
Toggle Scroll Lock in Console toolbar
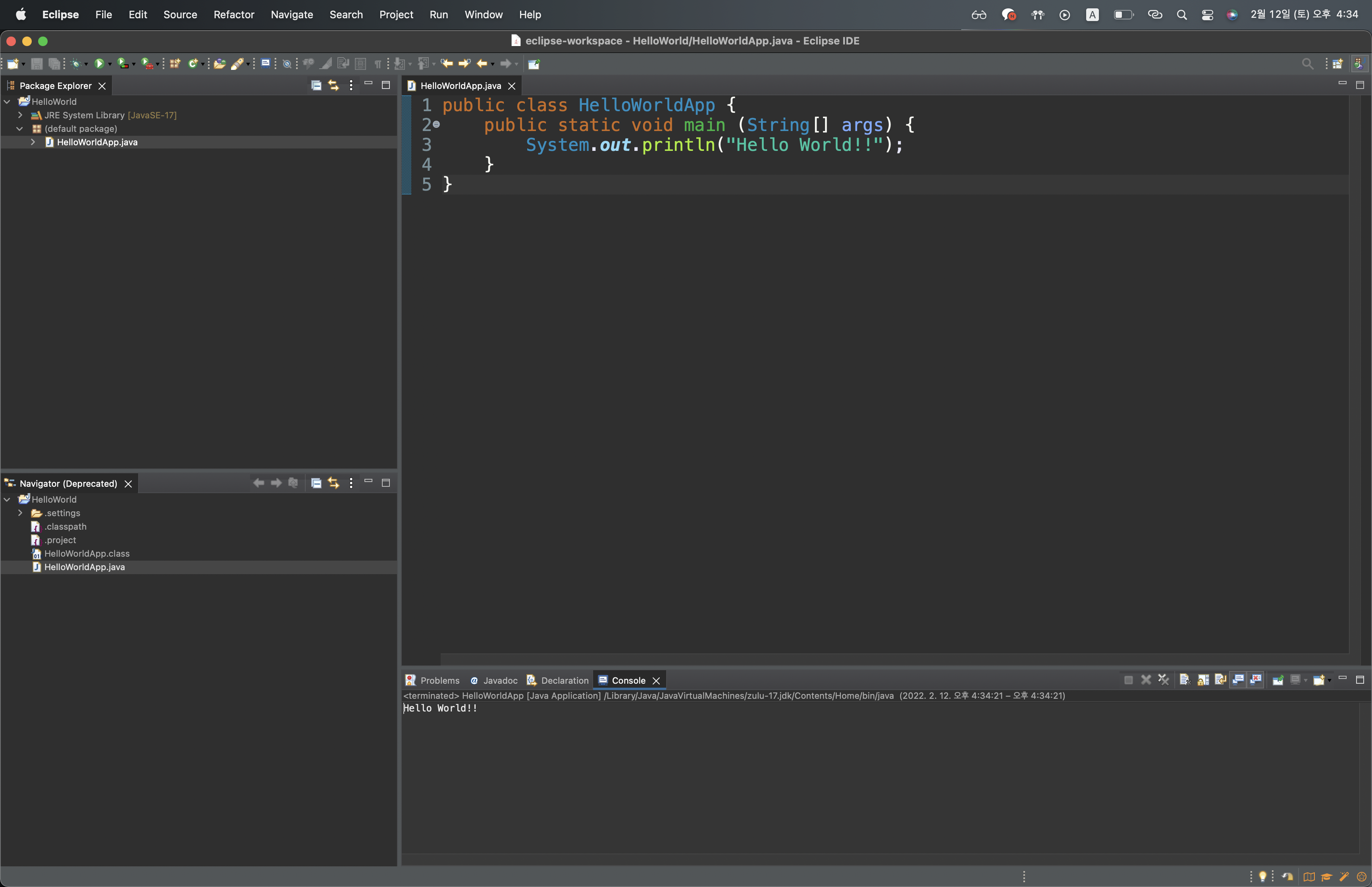click(1203, 680)
